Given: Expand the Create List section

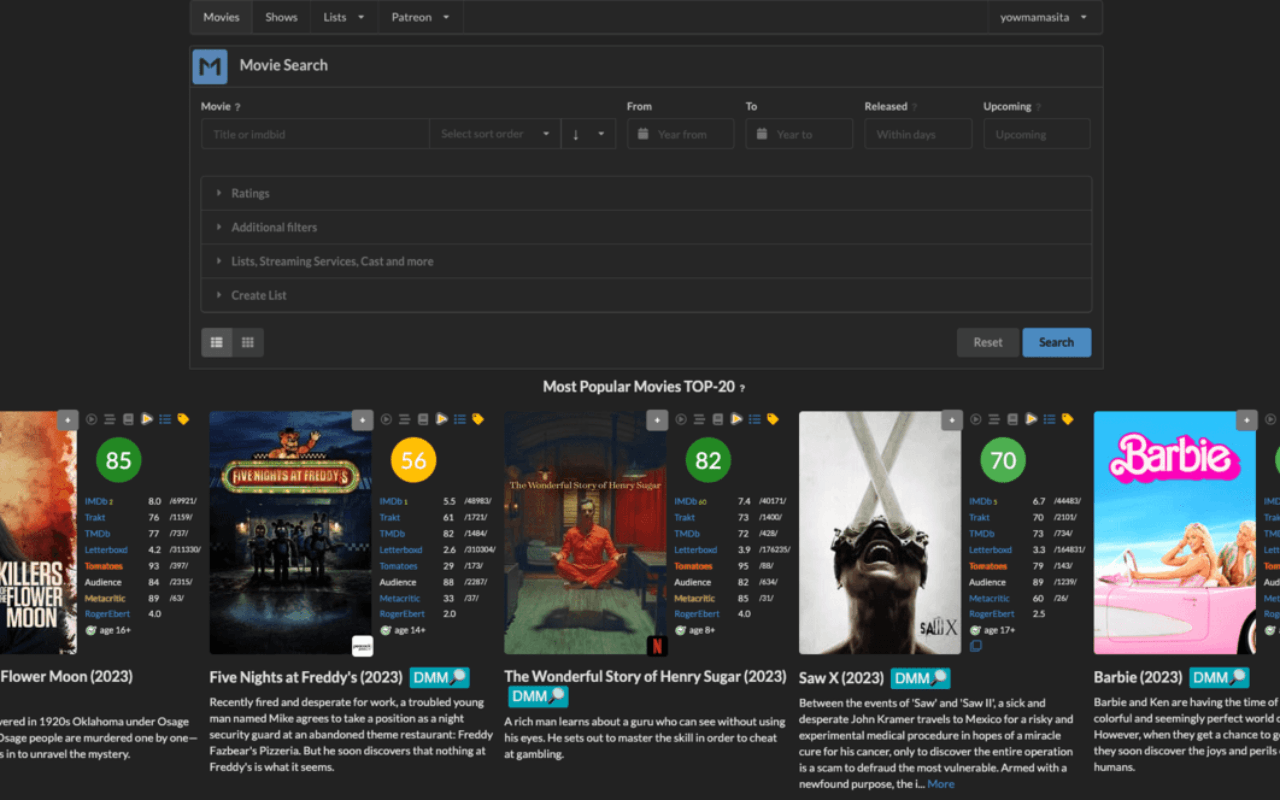Looking at the screenshot, I should pyautogui.click(x=646, y=295).
